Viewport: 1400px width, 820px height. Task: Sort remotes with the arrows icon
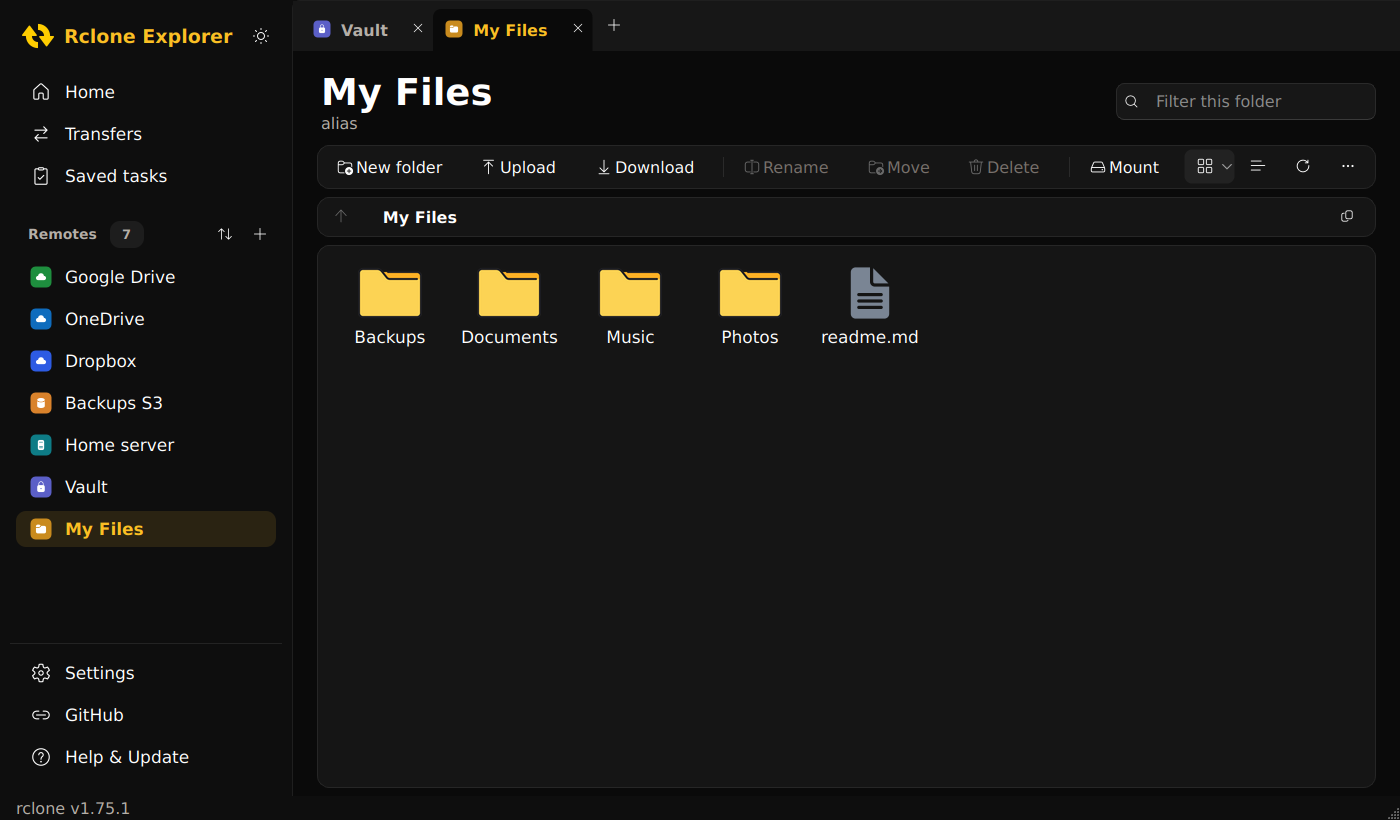coord(225,234)
